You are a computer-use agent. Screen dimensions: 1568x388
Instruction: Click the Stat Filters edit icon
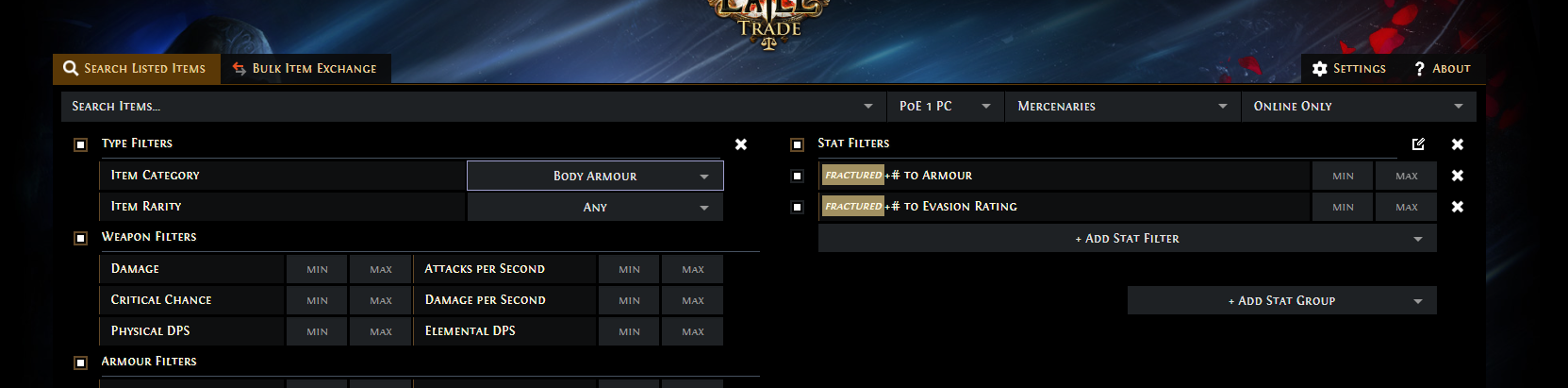click(1418, 144)
